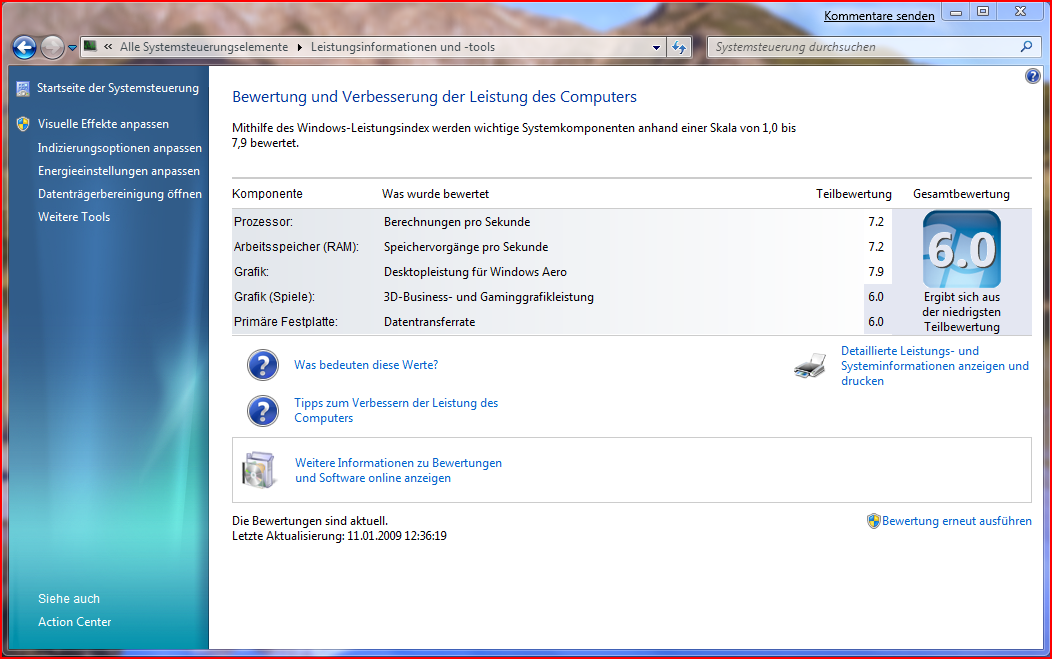Click 'Desktopleistung für Windows Aero' text
The height and width of the screenshot is (659, 1052).
[475, 272]
